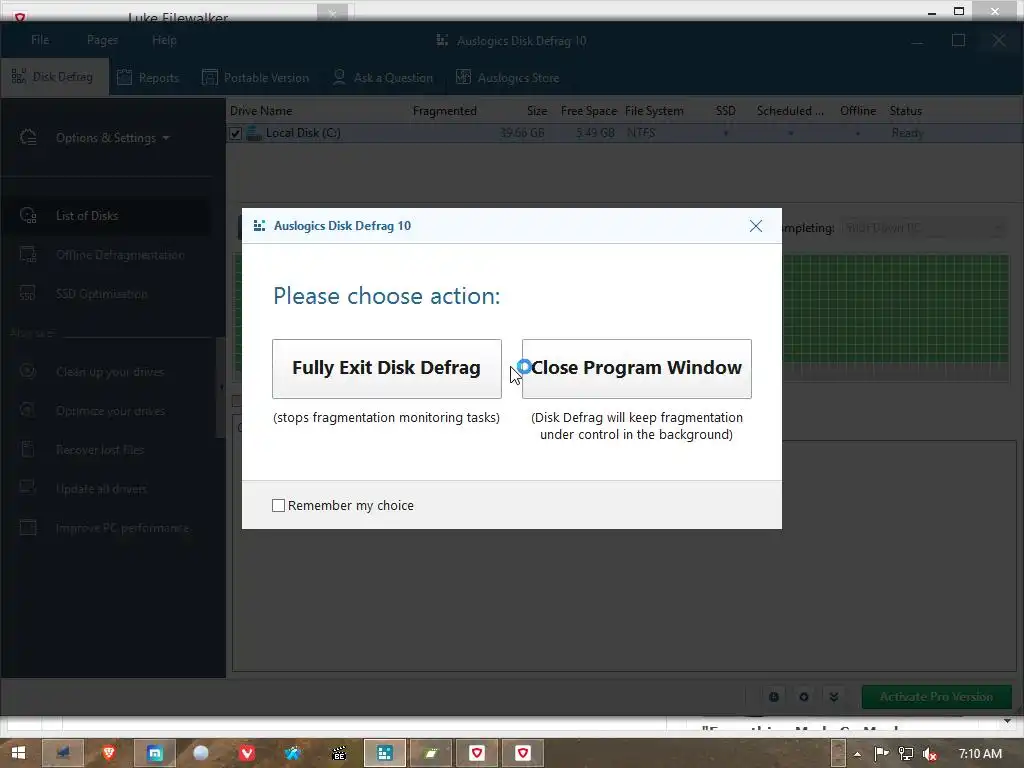This screenshot has height=768, width=1024.
Task: Click the Offline column header
Action: pyautogui.click(x=857, y=111)
